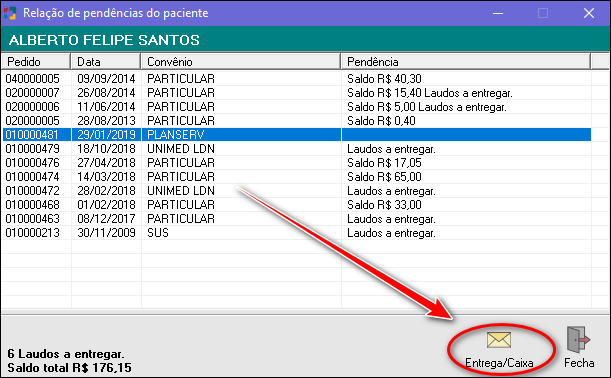611x378 pixels.
Task: Click date 11/06/2014 cell
Action: click(x=106, y=107)
